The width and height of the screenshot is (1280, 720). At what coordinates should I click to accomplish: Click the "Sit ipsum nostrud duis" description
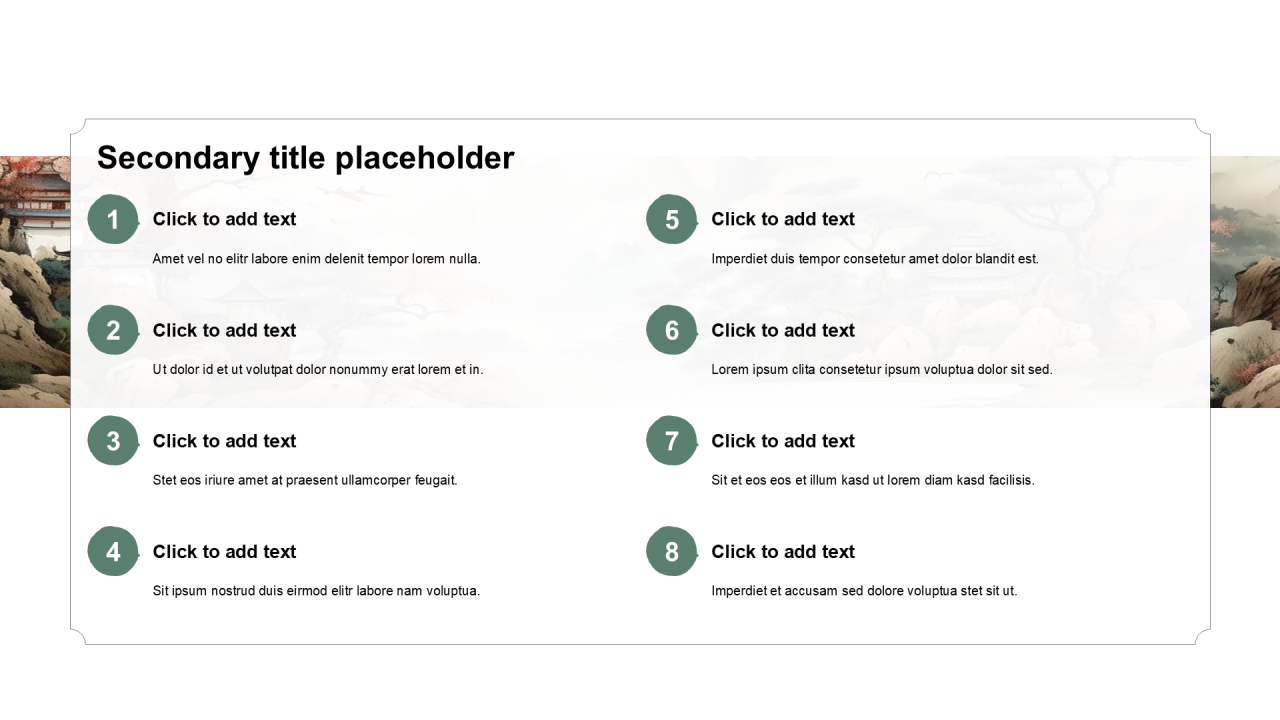tap(316, 591)
